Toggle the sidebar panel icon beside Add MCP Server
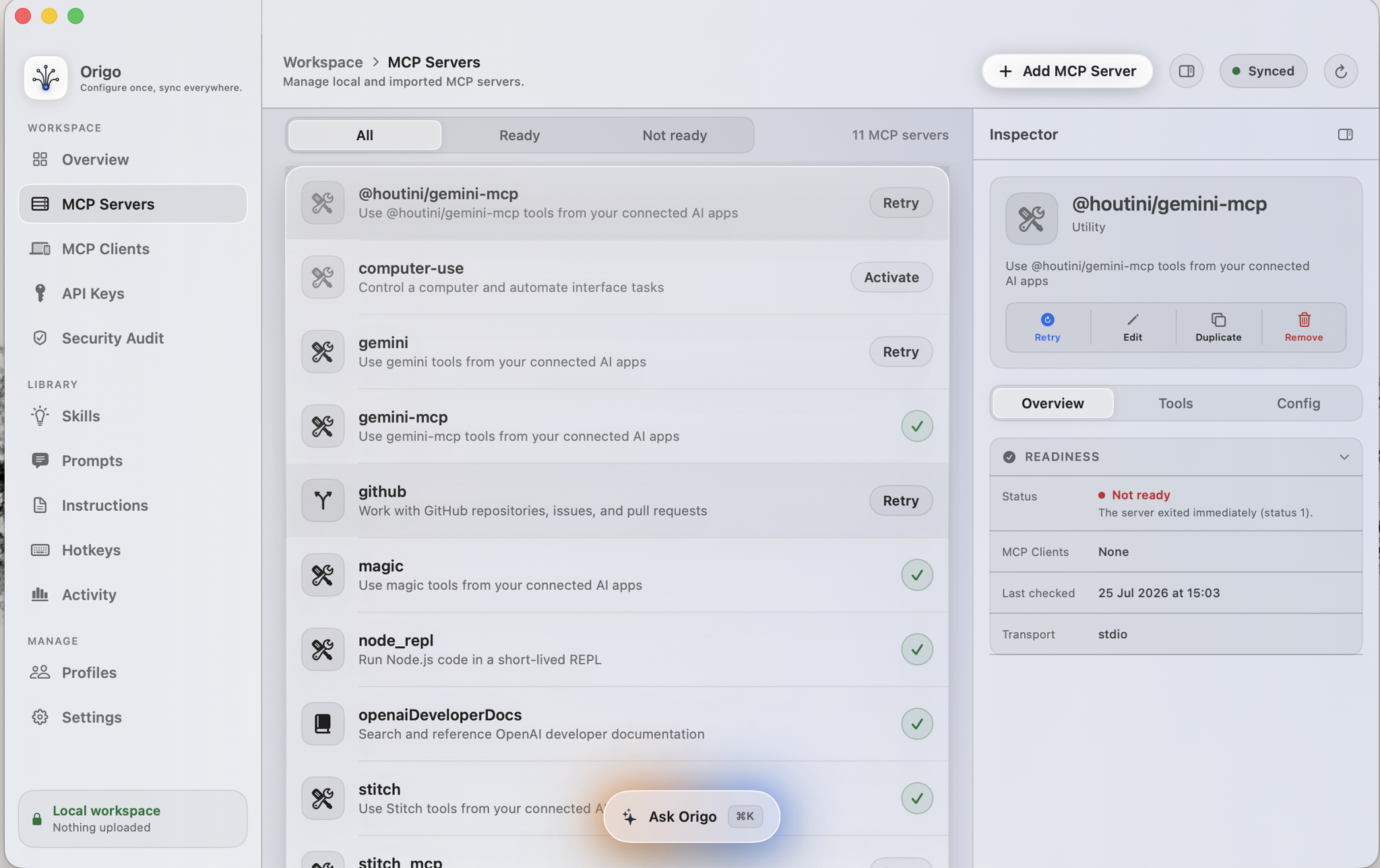The image size is (1380, 868). (x=1187, y=71)
